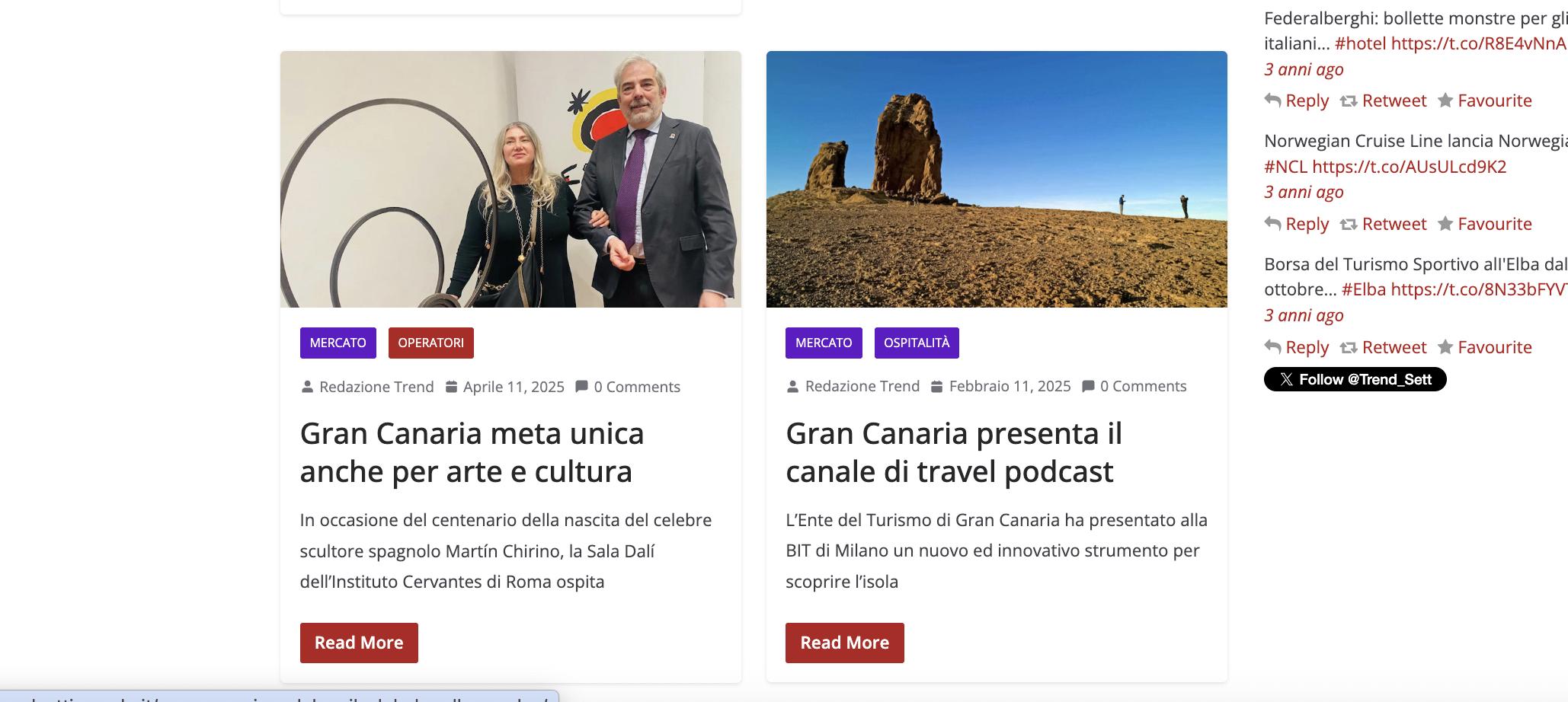Click Favourite star under Federalberghi tweet
Screen dimensions: 1568x702
click(x=1445, y=101)
